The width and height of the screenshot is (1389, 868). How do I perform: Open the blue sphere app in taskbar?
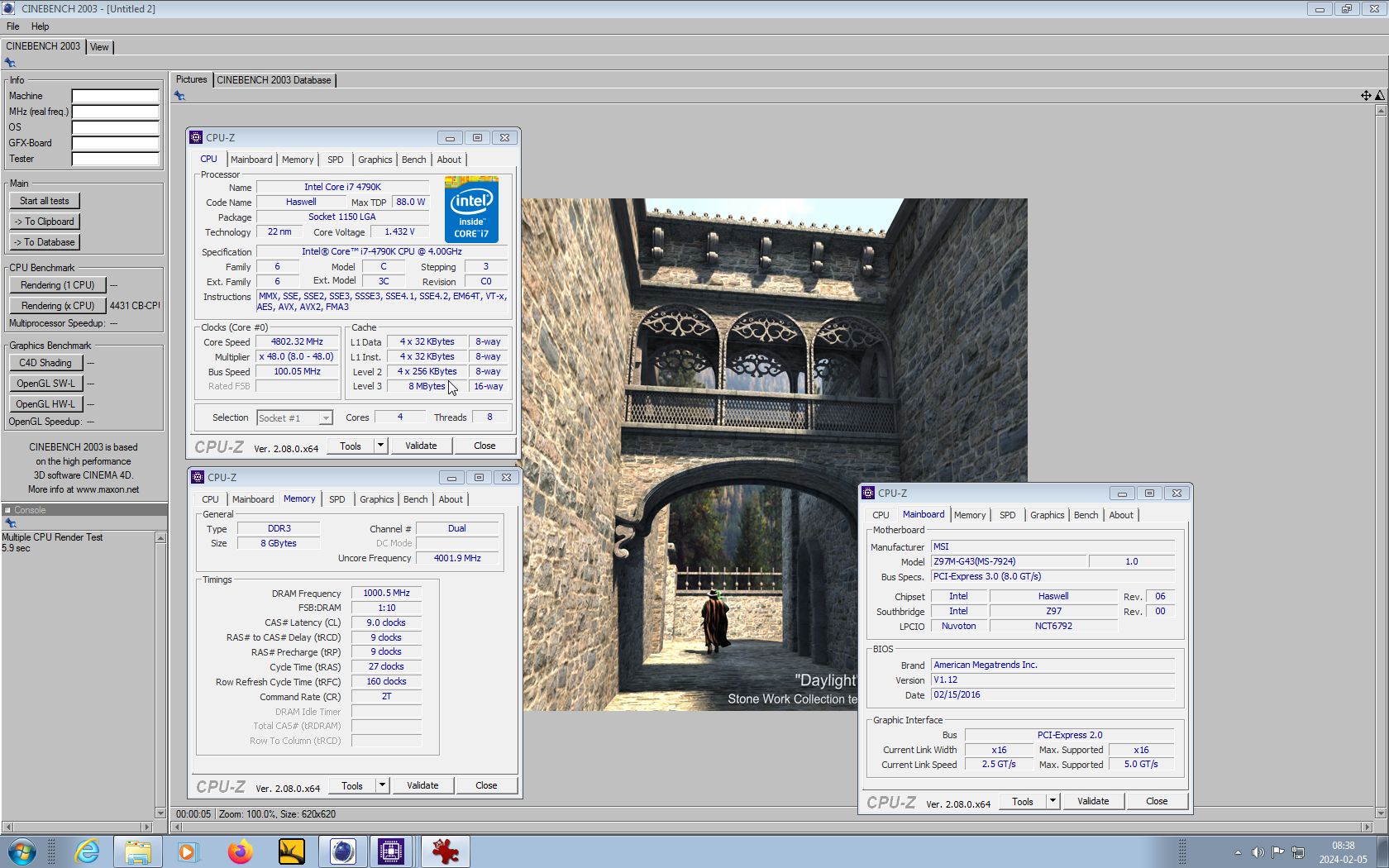coord(342,851)
